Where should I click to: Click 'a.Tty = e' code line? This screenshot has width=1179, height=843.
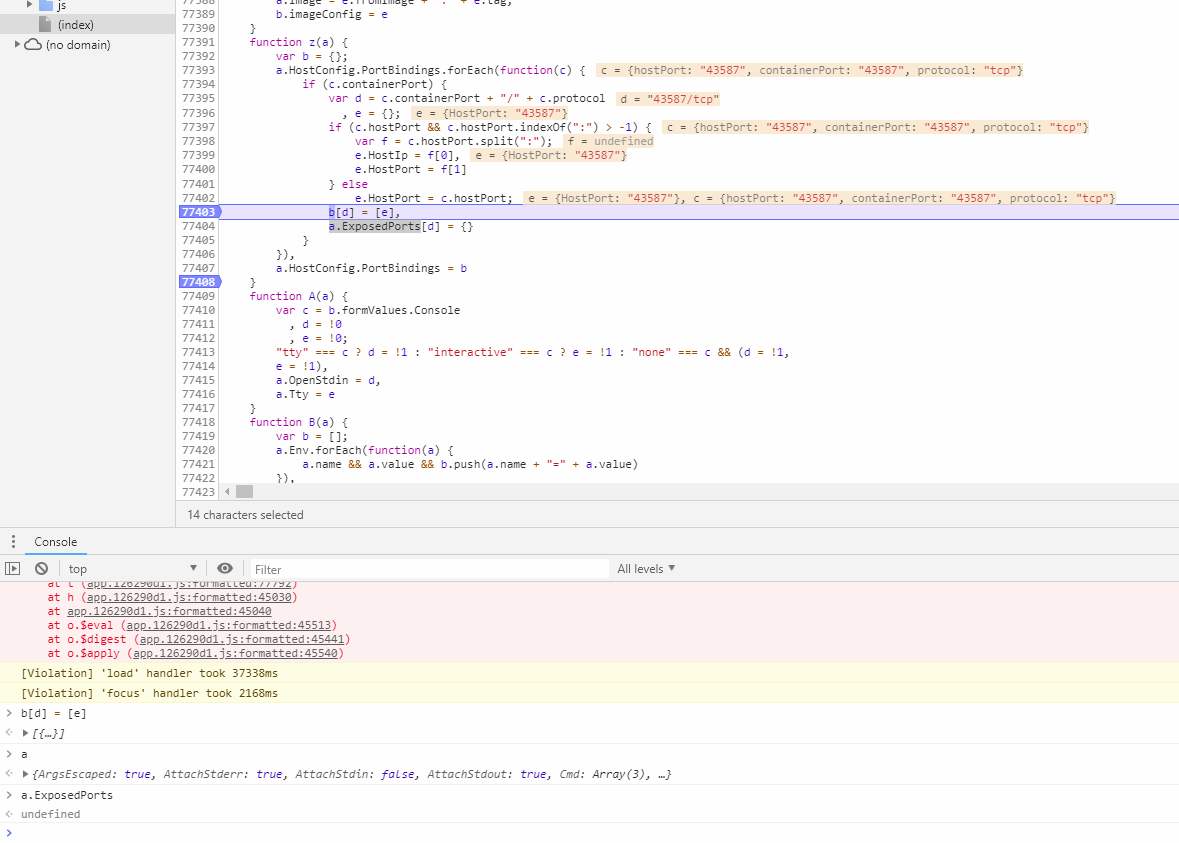coord(305,395)
